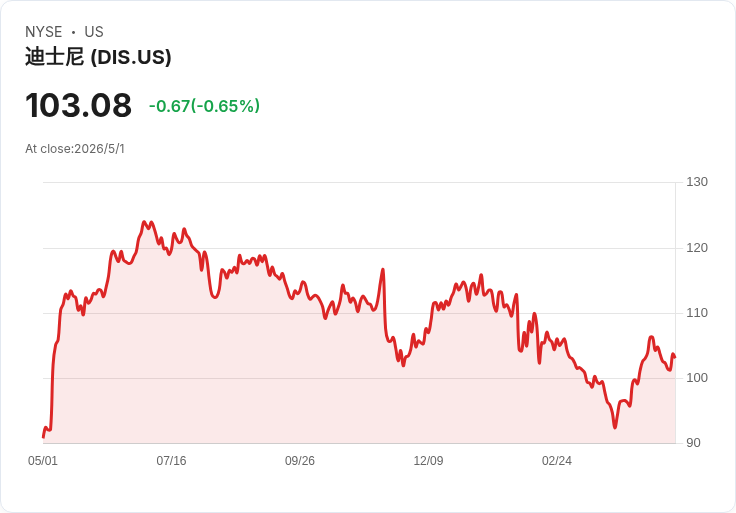Click the US market label
Screen dimensions: 736x513
(94, 32)
